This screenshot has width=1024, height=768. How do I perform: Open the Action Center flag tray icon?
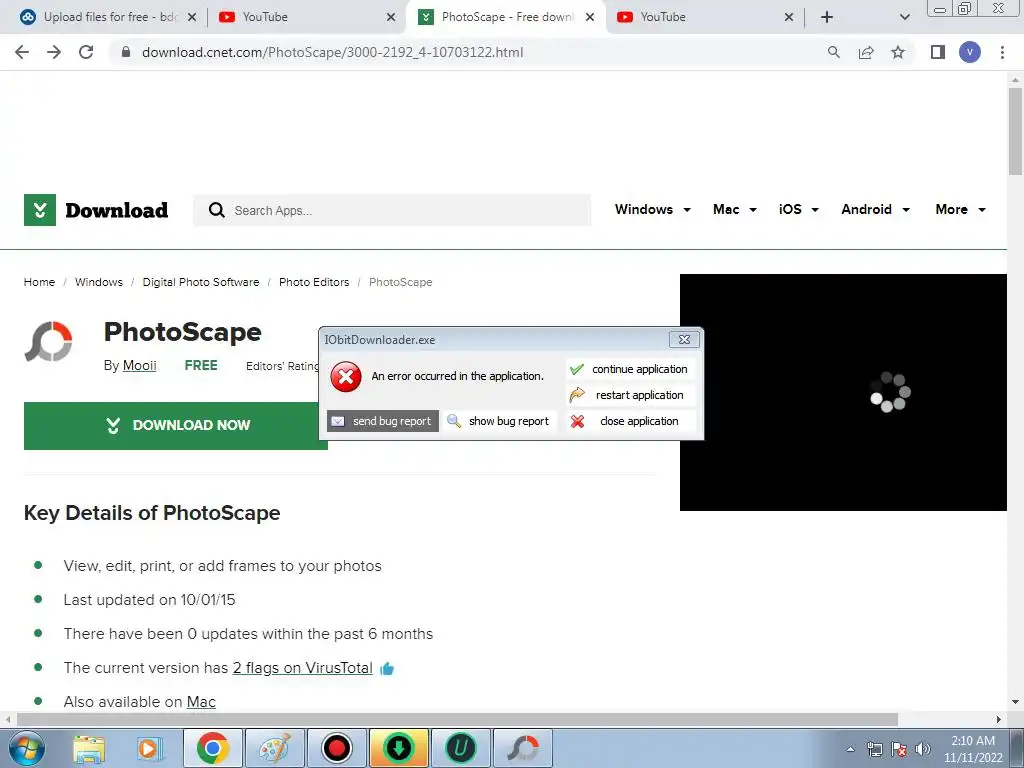[899, 749]
